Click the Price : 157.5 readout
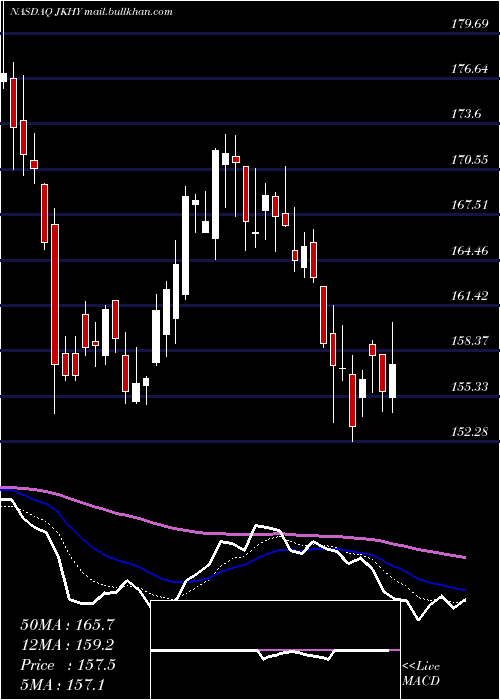Image resolution: width=500 pixels, height=700 pixels. click(x=68, y=665)
